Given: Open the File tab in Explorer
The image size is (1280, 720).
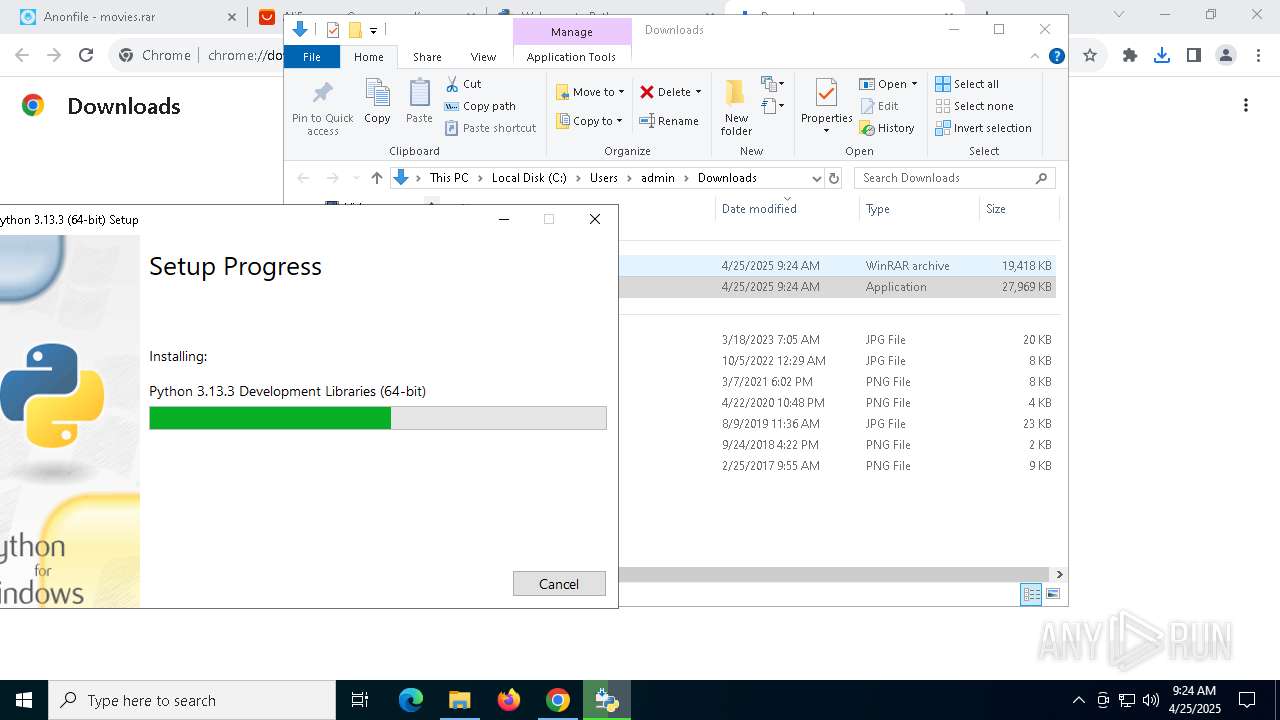Looking at the screenshot, I should (312, 57).
